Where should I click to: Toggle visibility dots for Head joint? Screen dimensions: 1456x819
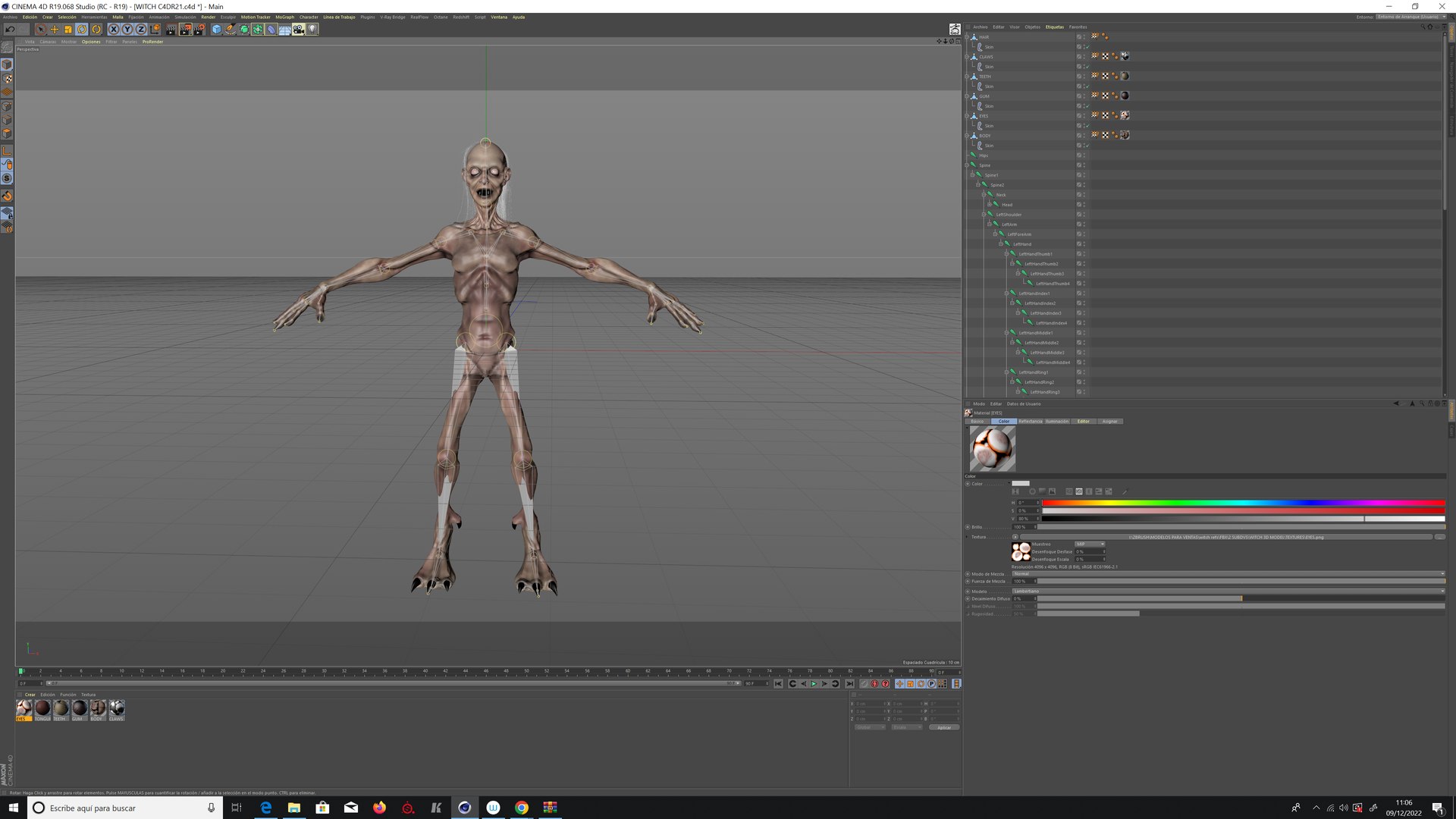click(x=1084, y=205)
